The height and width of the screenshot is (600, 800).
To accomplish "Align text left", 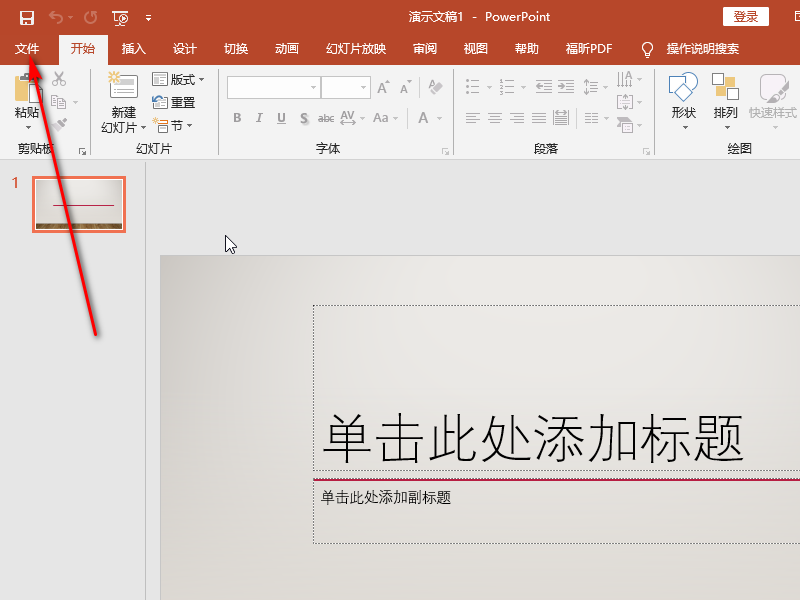I will [473, 118].
